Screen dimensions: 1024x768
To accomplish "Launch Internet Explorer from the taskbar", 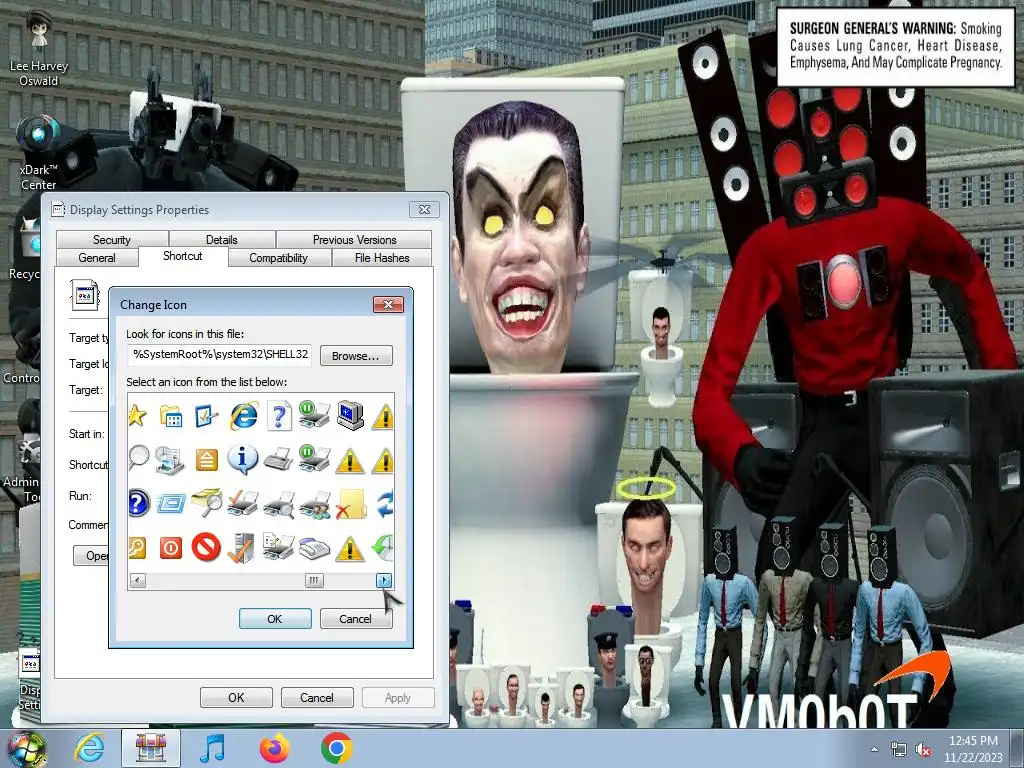I will (88, 748).
